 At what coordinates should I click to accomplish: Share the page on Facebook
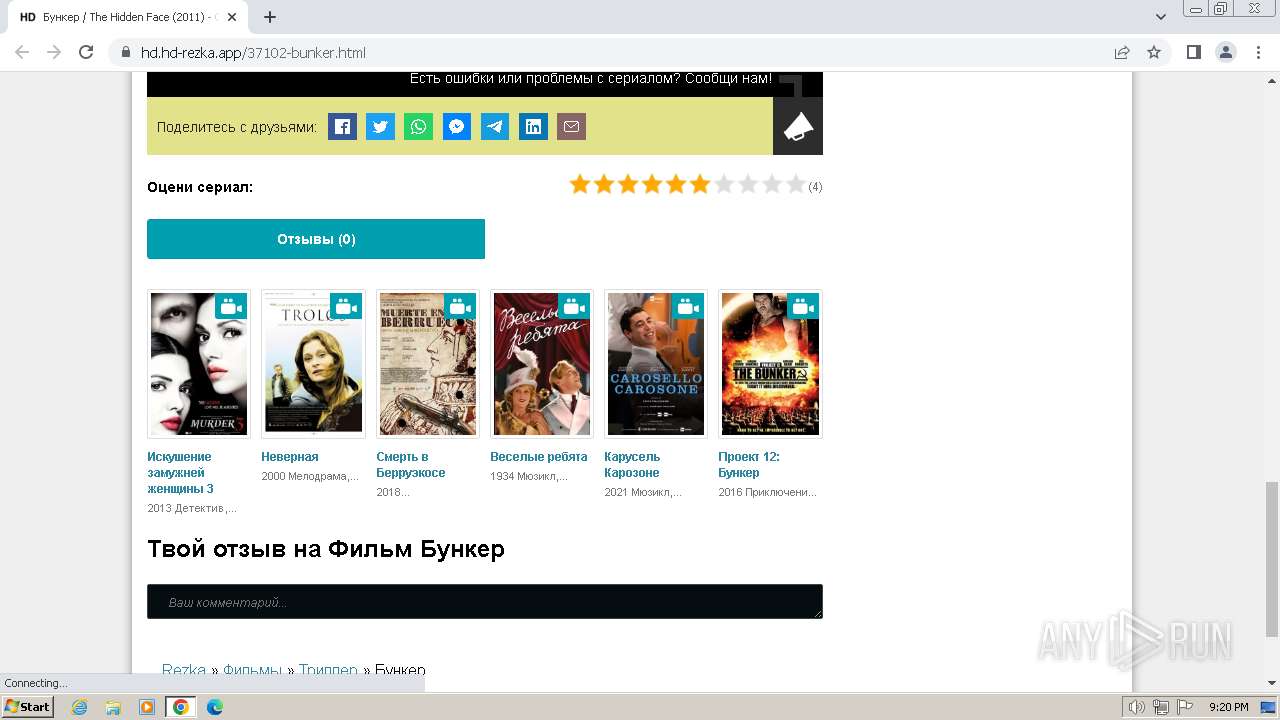pos(342,126)
